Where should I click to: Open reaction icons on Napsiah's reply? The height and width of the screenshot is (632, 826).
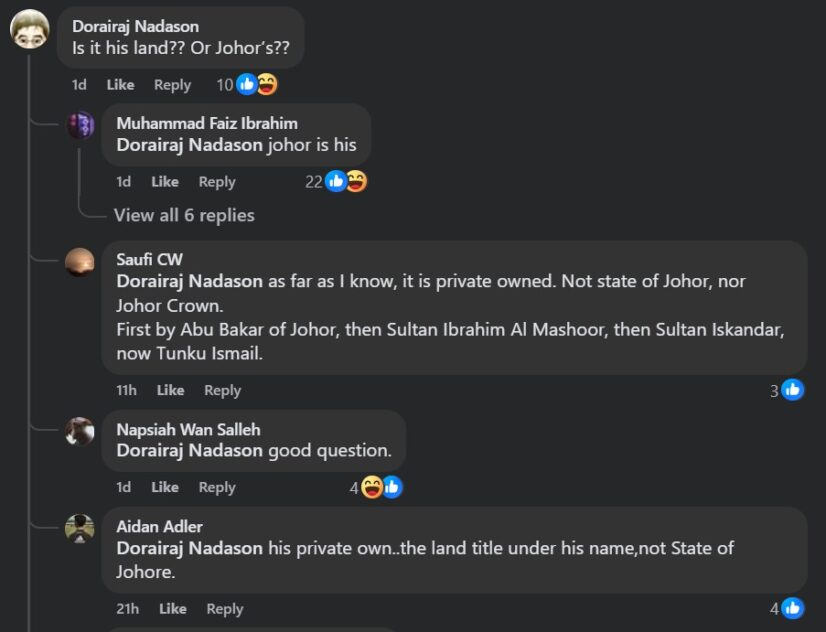tap(381, 487)
